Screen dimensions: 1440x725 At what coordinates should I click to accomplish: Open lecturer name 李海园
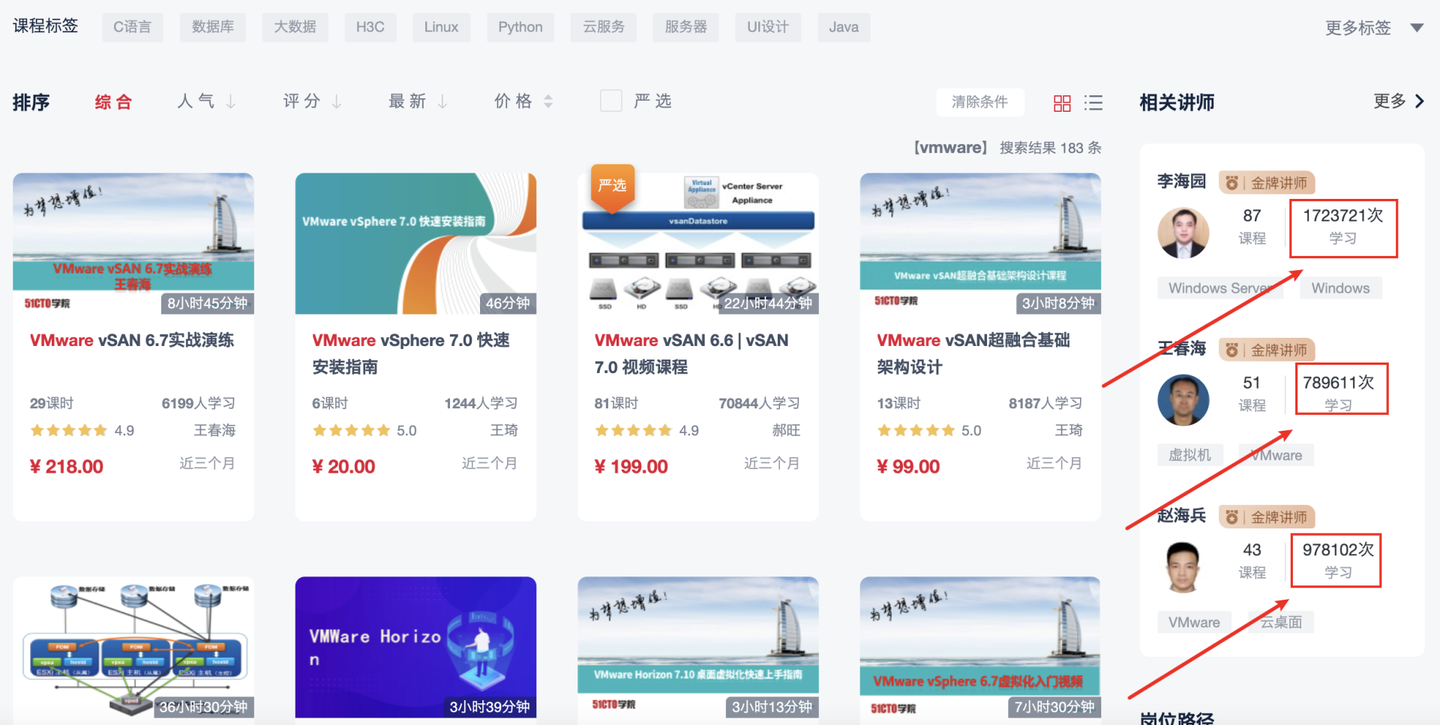tap(1182, 182)
